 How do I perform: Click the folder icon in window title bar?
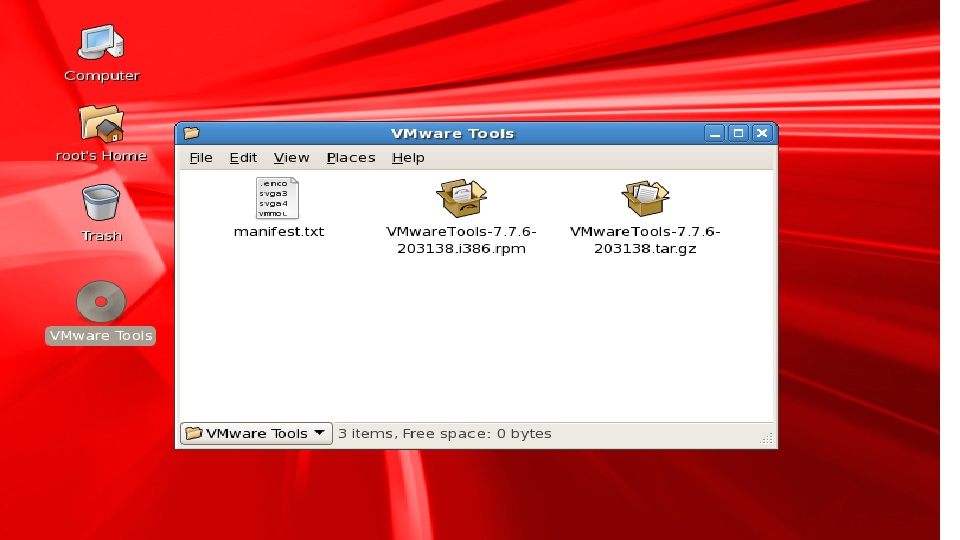[x=192, y=133]
